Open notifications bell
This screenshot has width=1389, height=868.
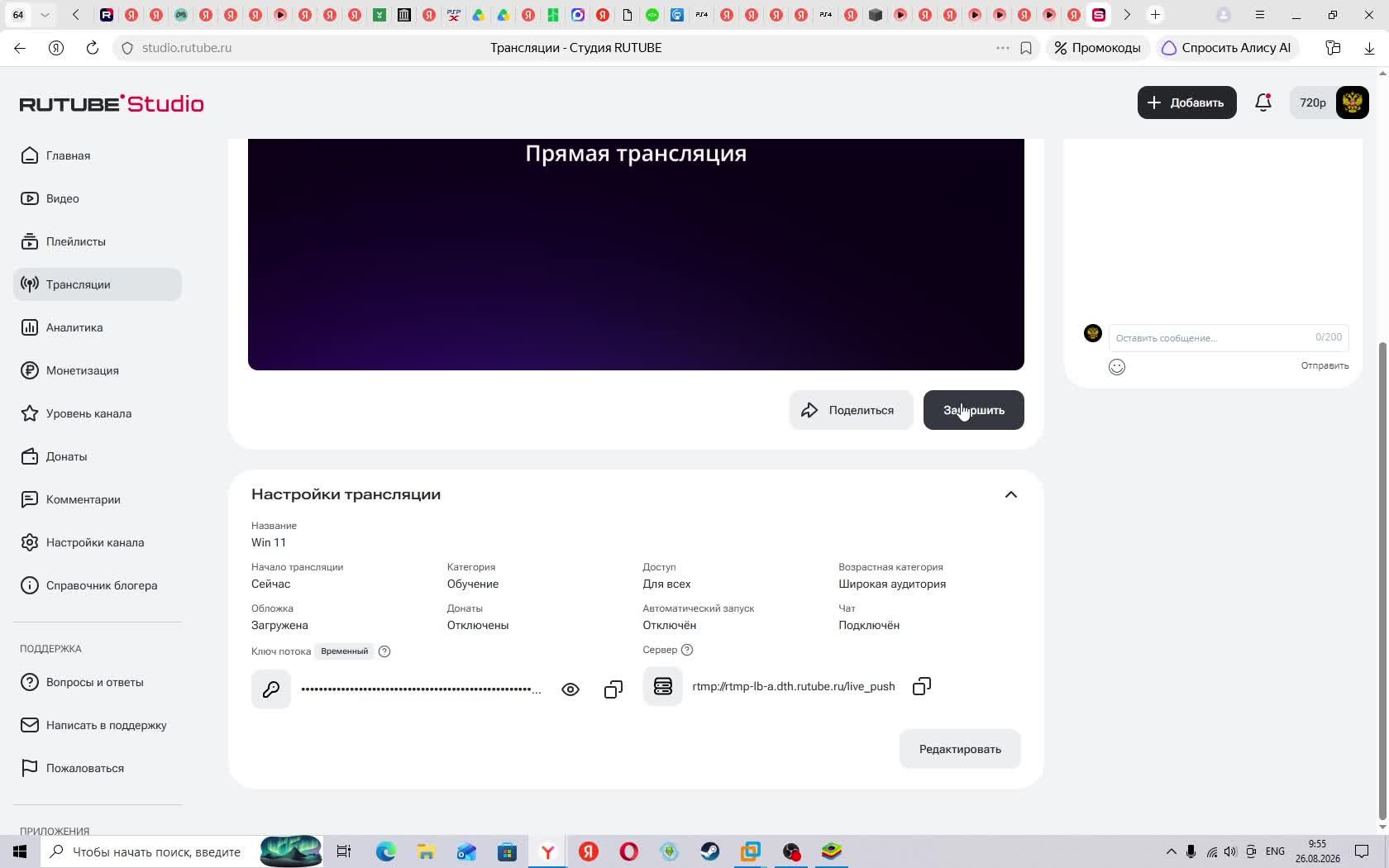point(1263,103)
